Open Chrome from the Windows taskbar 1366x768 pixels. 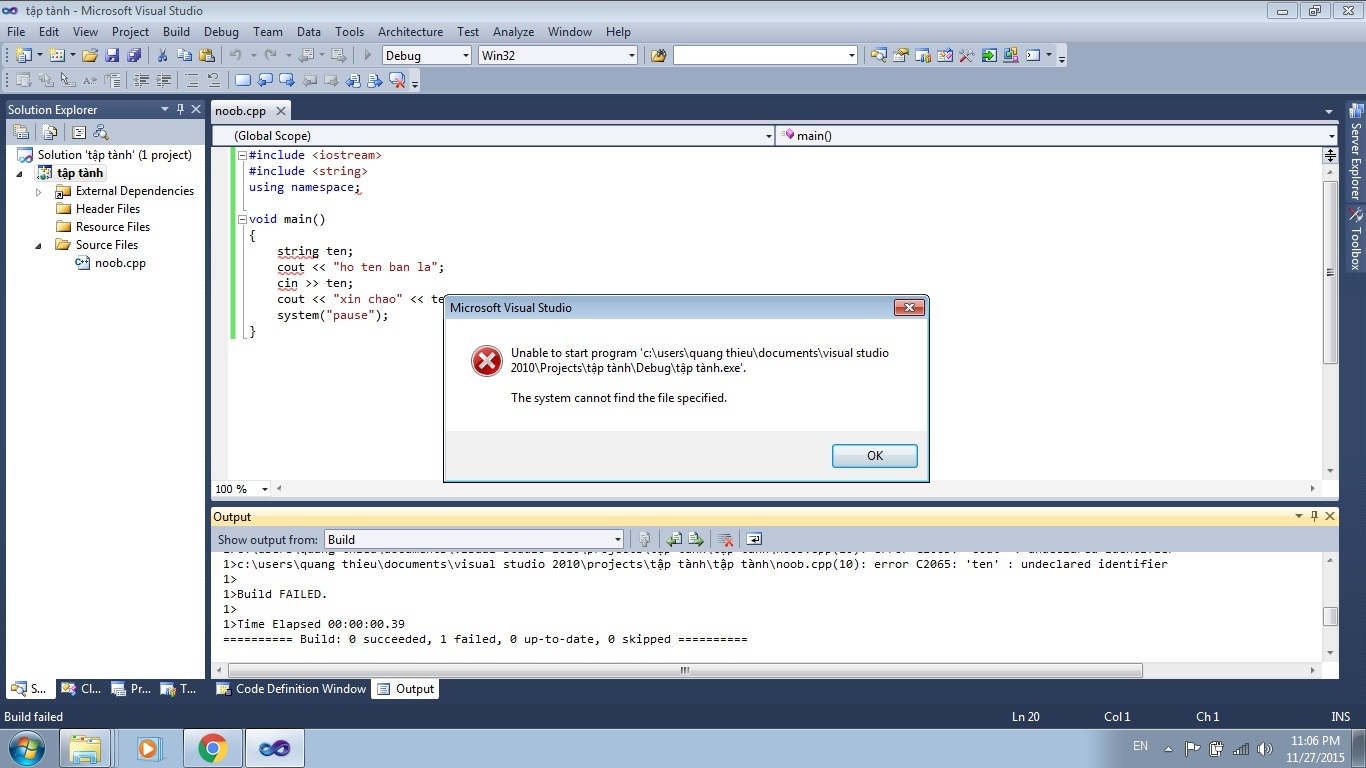pyautogui.click(x=212, y=748)
